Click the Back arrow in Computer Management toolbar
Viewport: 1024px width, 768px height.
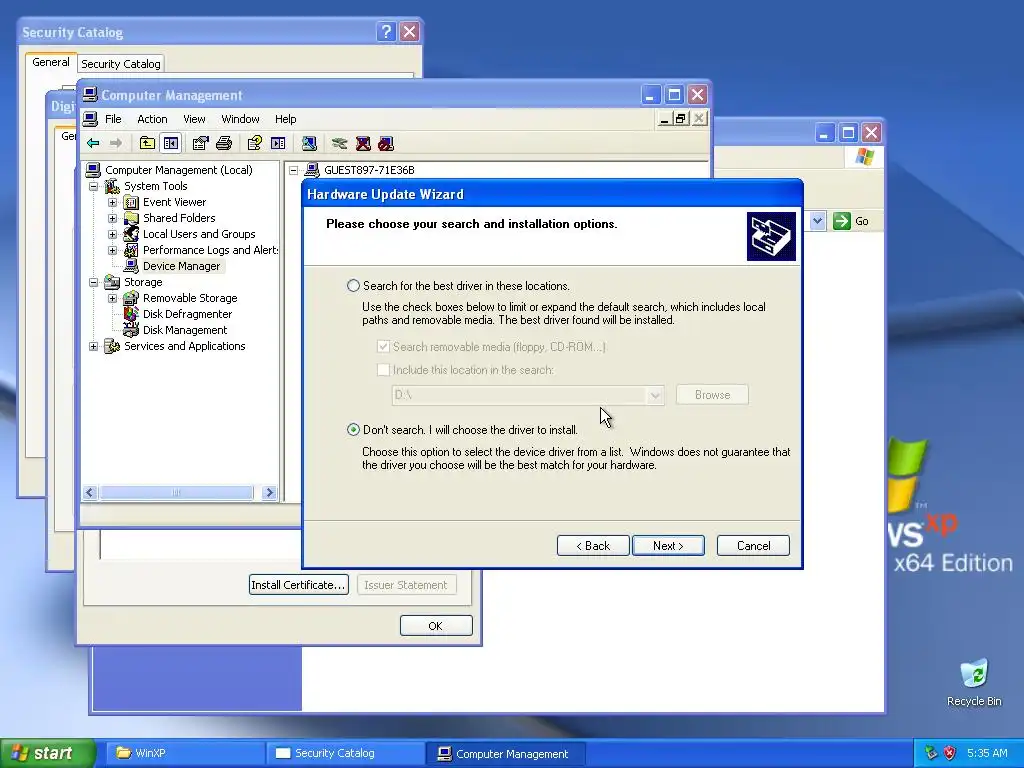tap(93, 143)
